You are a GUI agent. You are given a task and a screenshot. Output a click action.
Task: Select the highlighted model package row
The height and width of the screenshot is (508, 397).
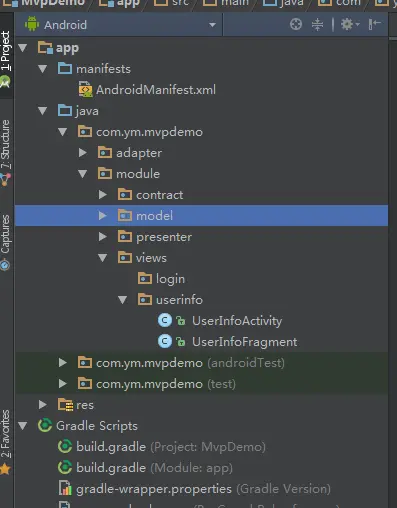tap(201, 216)
